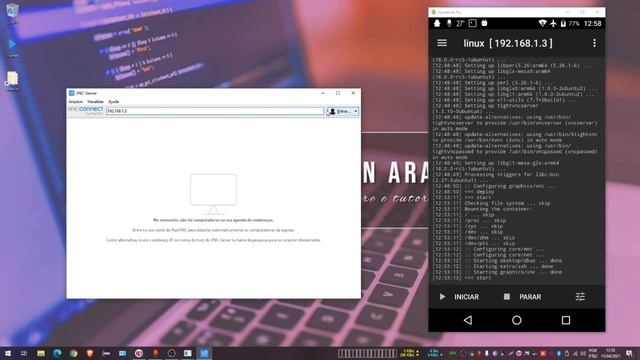Click the empty computer monitor placeholder image

(x=213, y=194)
